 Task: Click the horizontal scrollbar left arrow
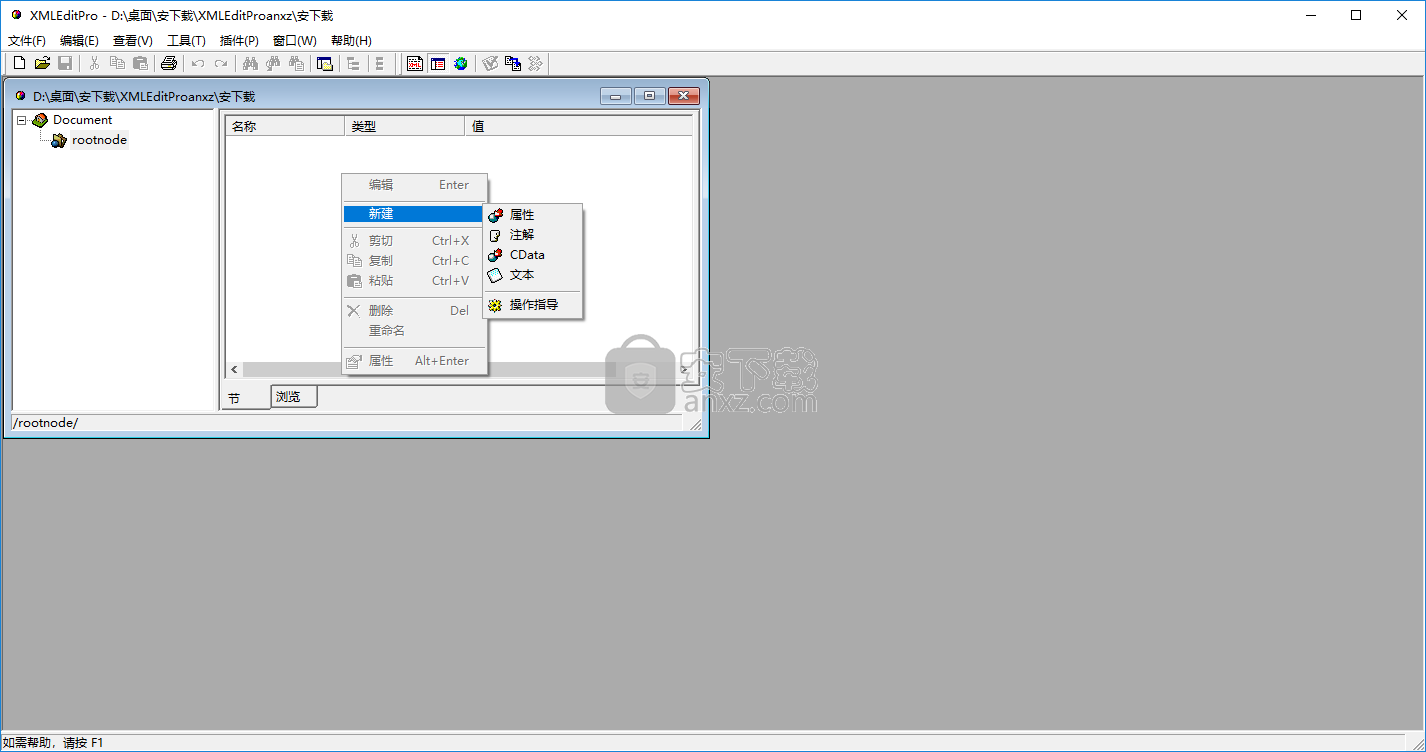pos(234,370)
